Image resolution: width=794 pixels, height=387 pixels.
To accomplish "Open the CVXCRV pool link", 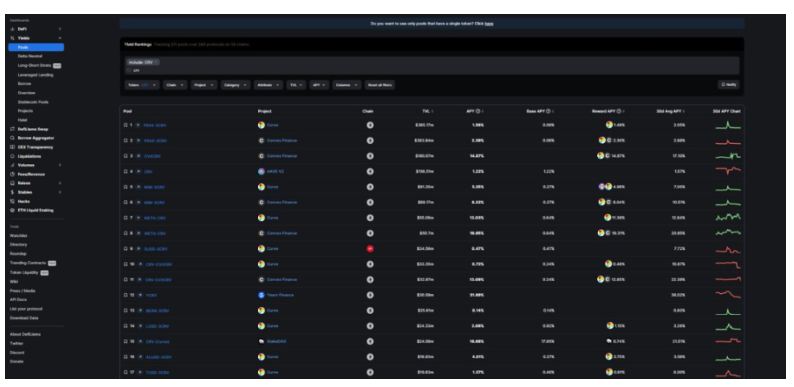I will (x=152, y=156).
